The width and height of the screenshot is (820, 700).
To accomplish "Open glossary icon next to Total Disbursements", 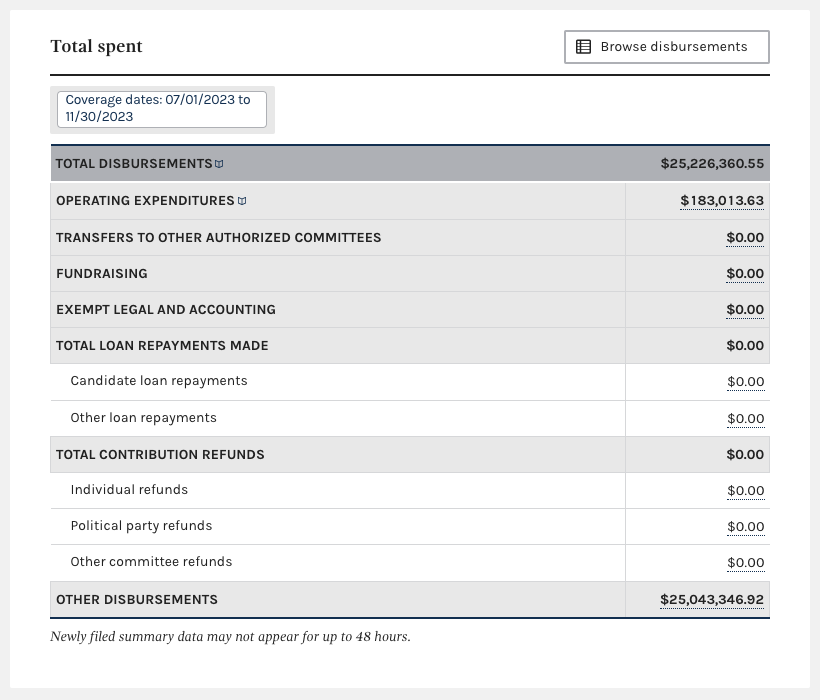I will 220,164.
